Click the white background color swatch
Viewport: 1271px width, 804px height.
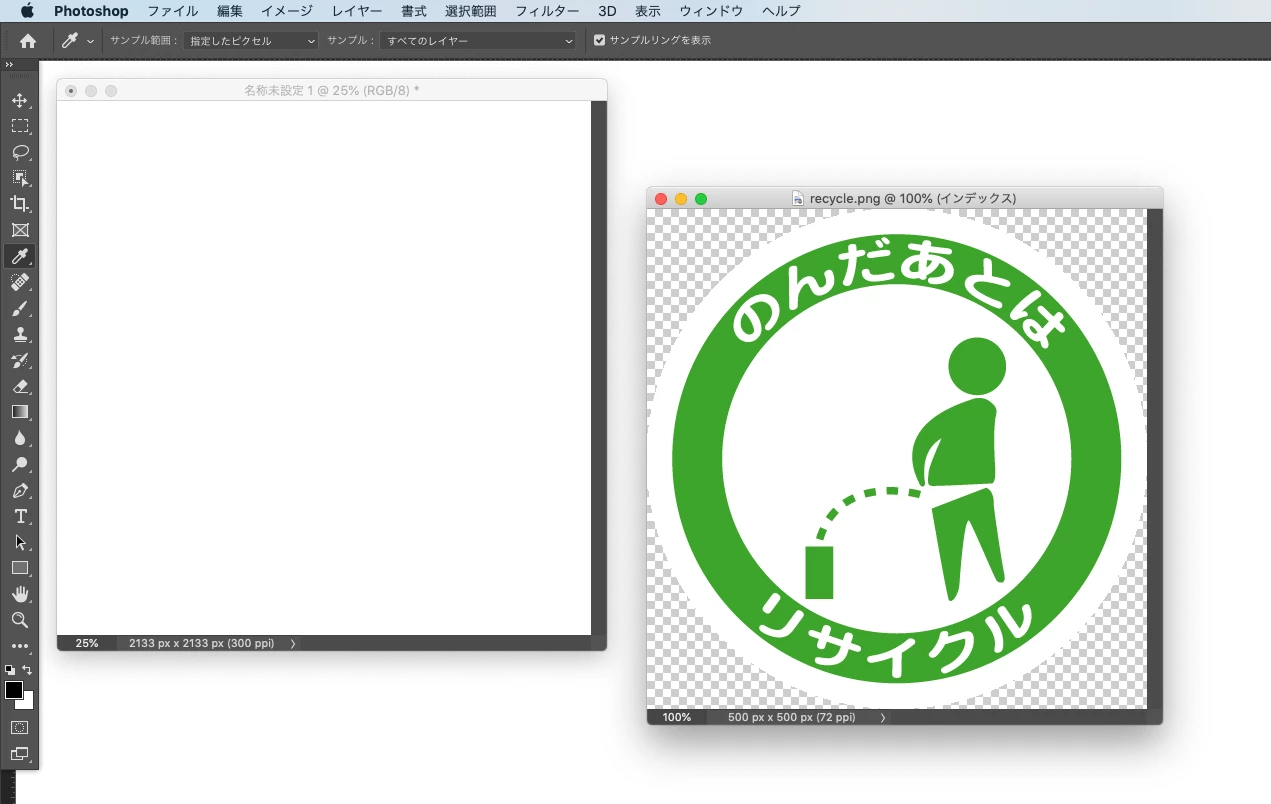point(28,704)
